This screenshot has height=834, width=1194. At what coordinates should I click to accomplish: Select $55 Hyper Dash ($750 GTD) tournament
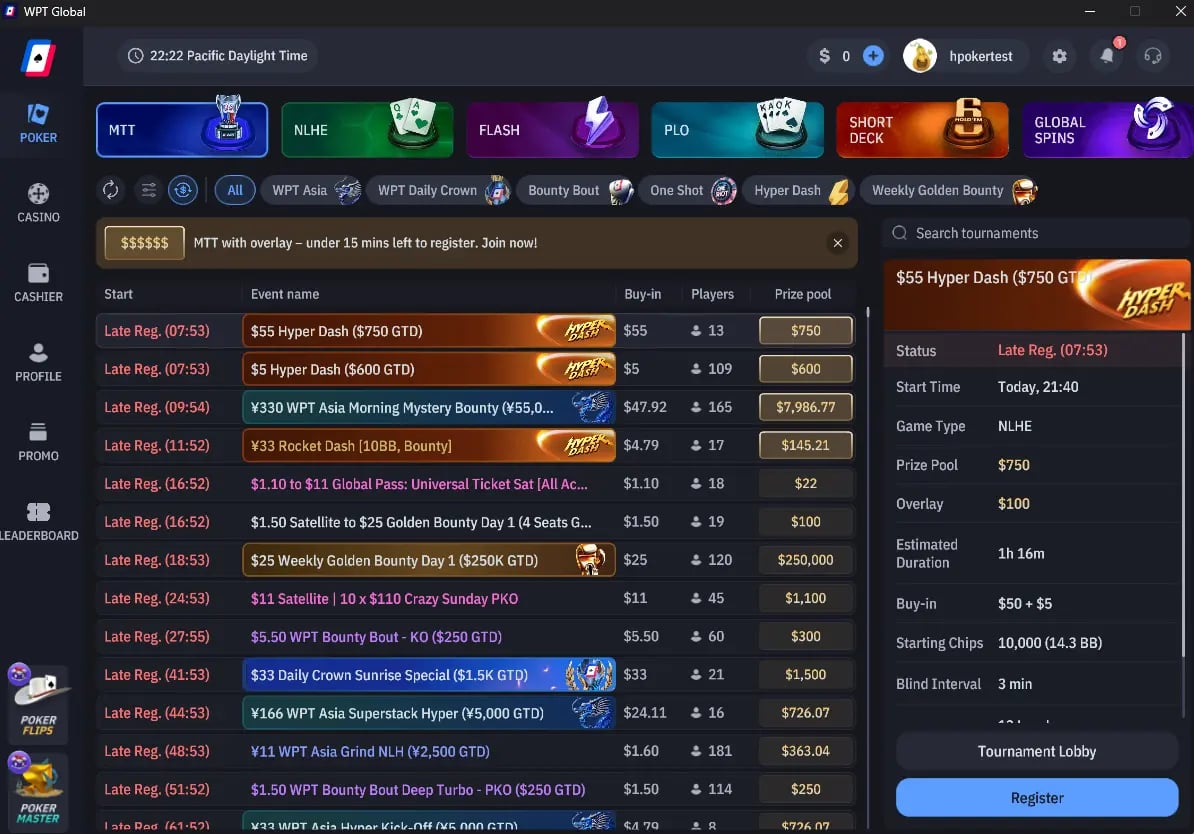pyautogui.click(x=475, y=331)
